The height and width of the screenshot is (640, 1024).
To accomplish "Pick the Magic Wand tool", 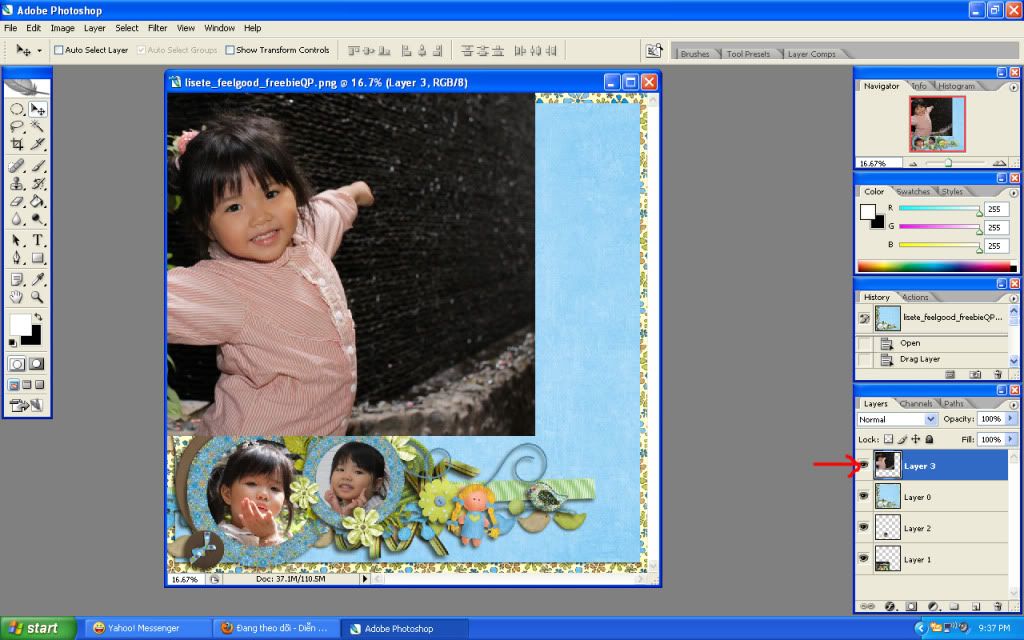I will (x=38, y=127).
